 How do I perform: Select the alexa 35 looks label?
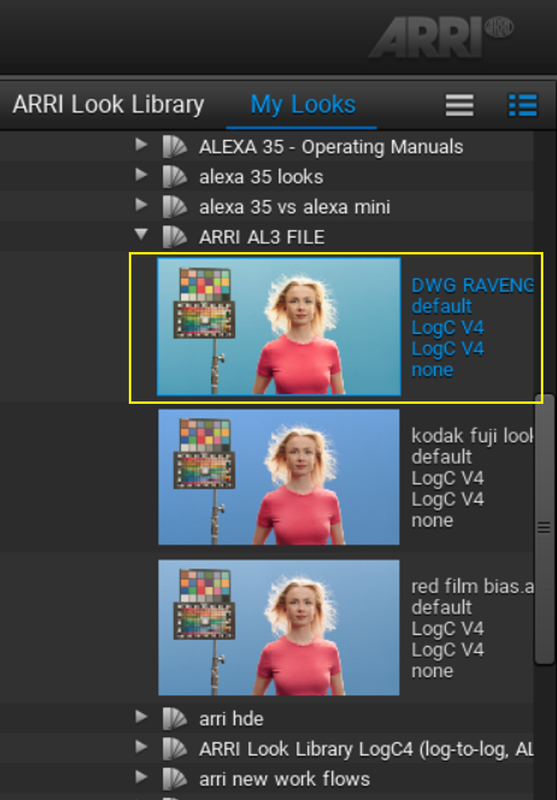(x=261, y=177)
